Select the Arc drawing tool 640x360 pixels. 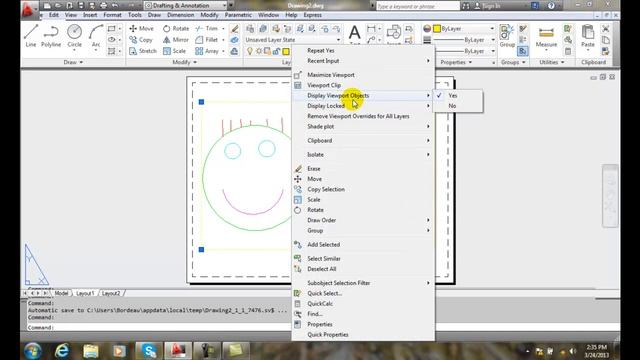coord(96,36)
